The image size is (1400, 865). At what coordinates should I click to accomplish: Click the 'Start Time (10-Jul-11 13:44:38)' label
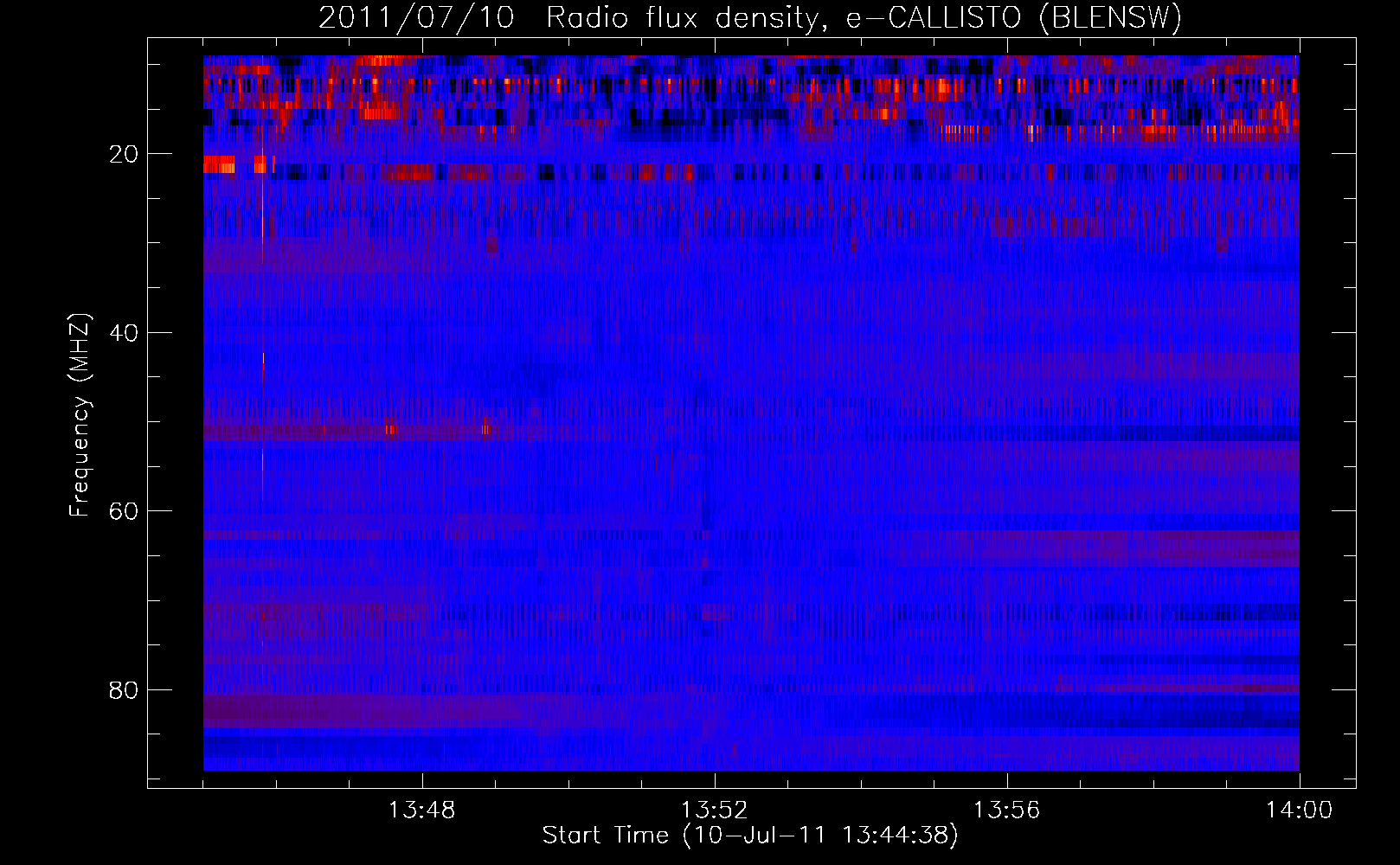point(750,836)
